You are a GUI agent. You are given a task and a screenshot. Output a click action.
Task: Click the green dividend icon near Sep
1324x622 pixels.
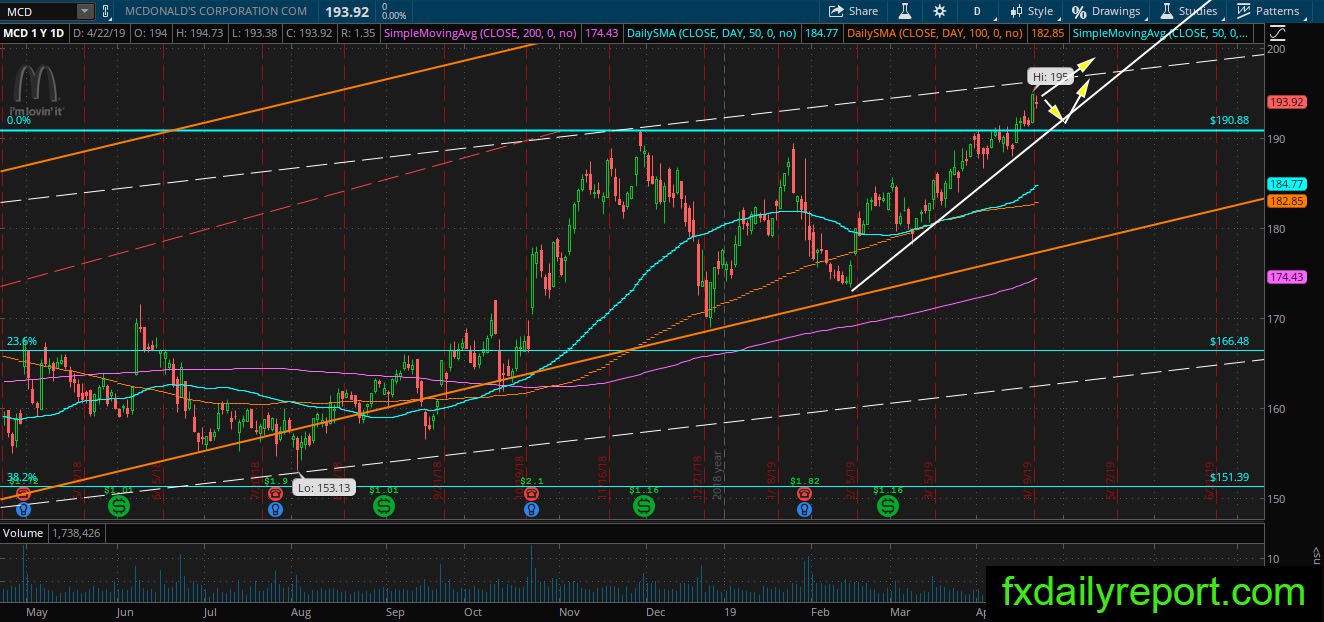[384, 507]
